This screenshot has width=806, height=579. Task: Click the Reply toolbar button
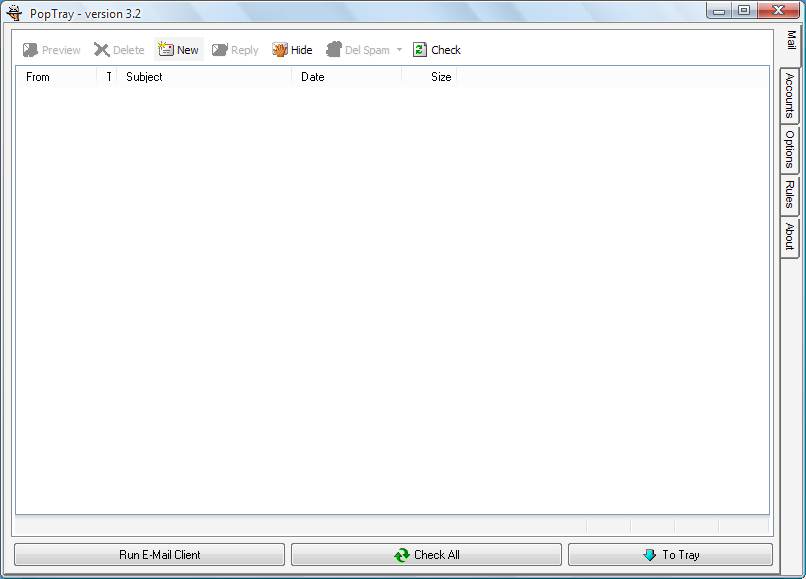[235, 50]
